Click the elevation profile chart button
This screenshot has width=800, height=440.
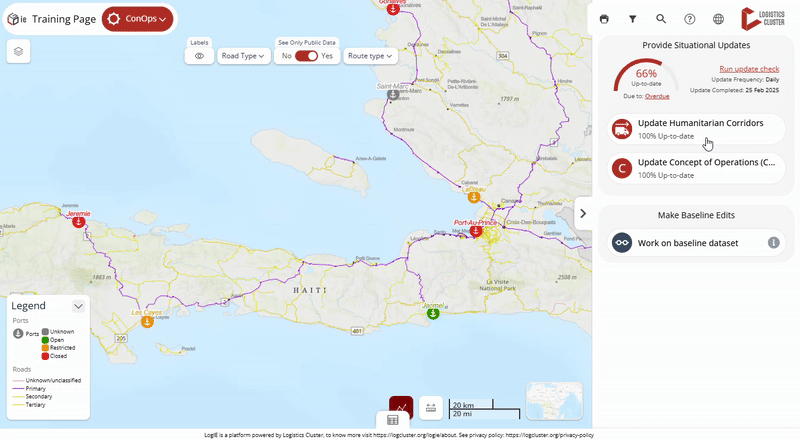point(401,407)
